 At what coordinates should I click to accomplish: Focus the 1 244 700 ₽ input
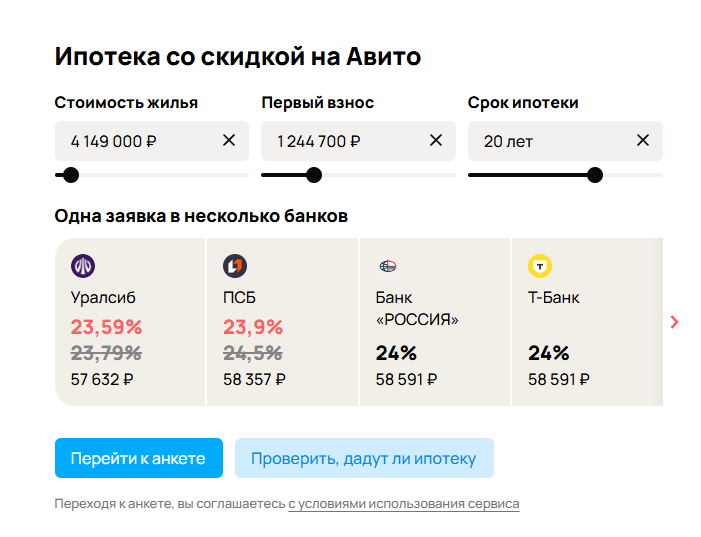click(340, 141)
